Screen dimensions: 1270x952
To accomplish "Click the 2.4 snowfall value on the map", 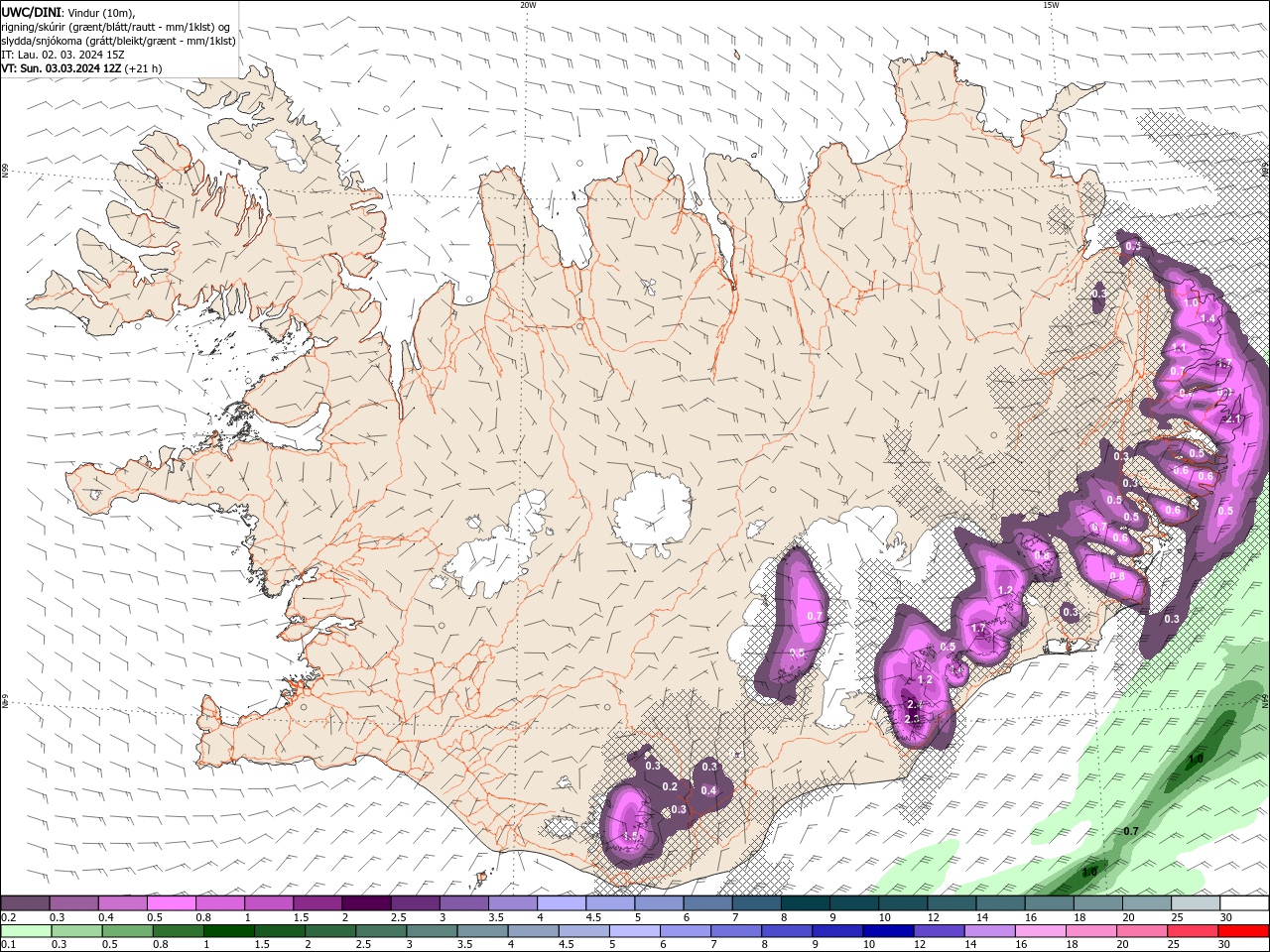I will pyautogui.click(x=915, y=704).
